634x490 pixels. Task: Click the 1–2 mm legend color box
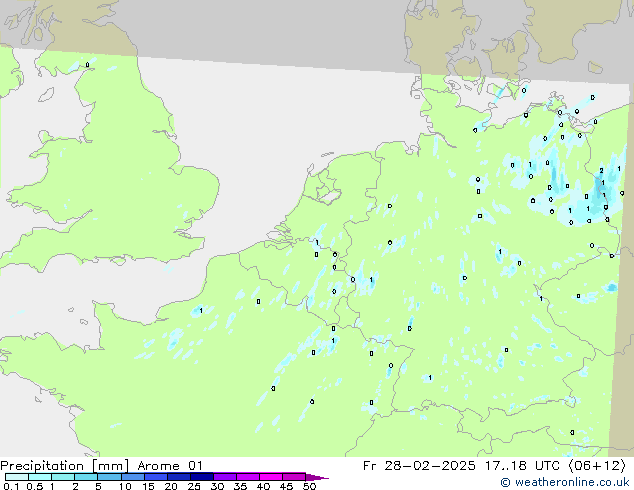63,477
